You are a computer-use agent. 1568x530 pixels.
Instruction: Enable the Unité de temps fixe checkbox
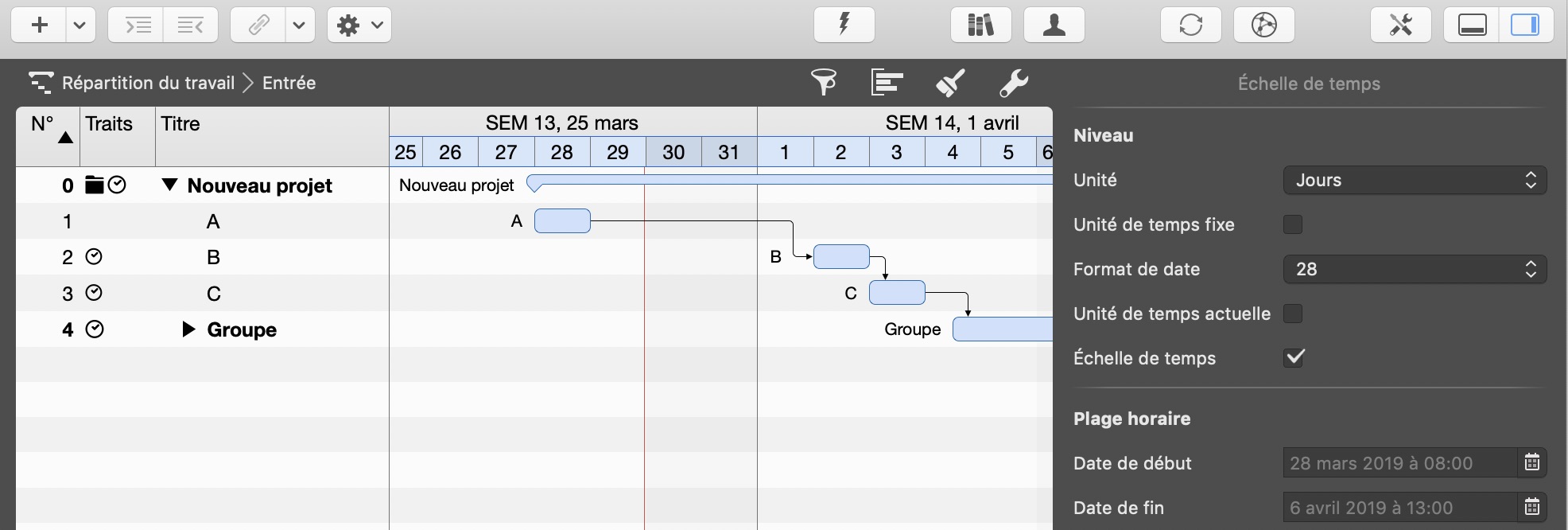tap(1293, 224)
